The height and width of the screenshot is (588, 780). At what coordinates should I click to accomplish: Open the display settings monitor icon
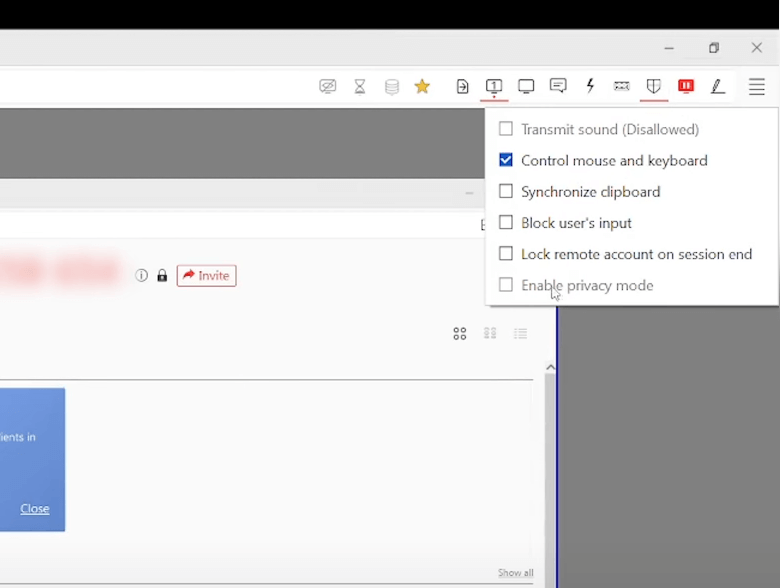(526, 87)
